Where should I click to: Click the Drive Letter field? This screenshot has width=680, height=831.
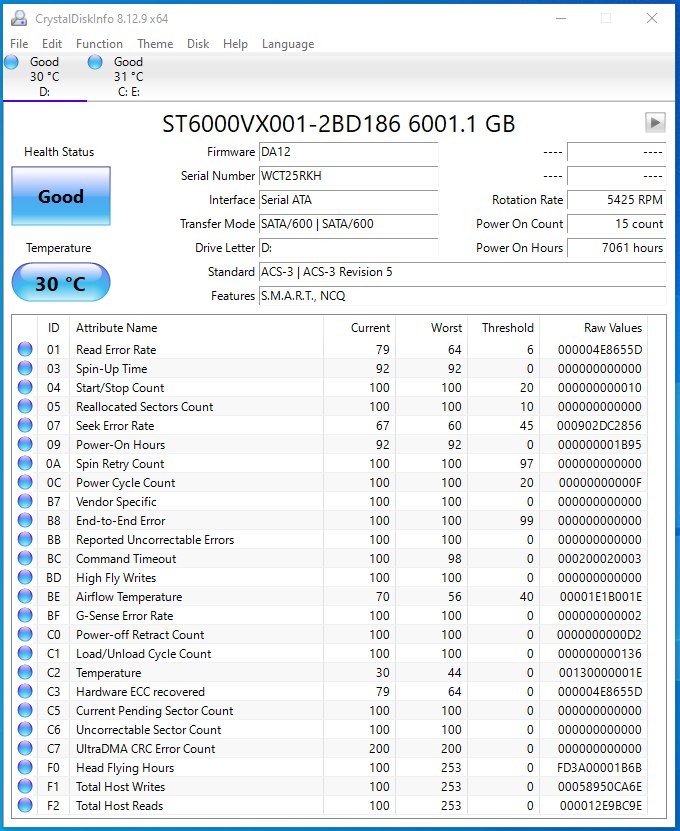[348, 247]
